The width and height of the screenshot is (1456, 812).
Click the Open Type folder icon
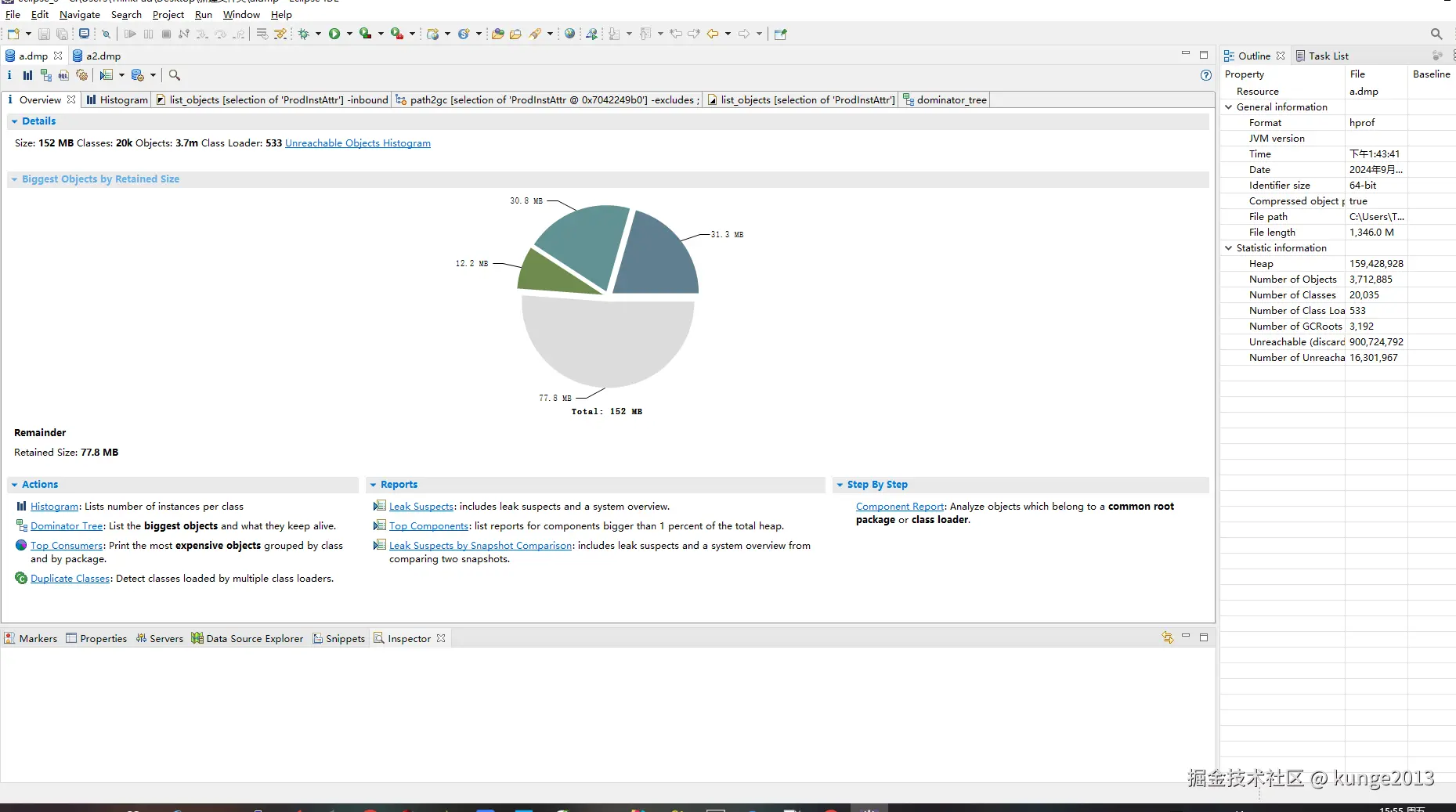[x=497, y=34]
